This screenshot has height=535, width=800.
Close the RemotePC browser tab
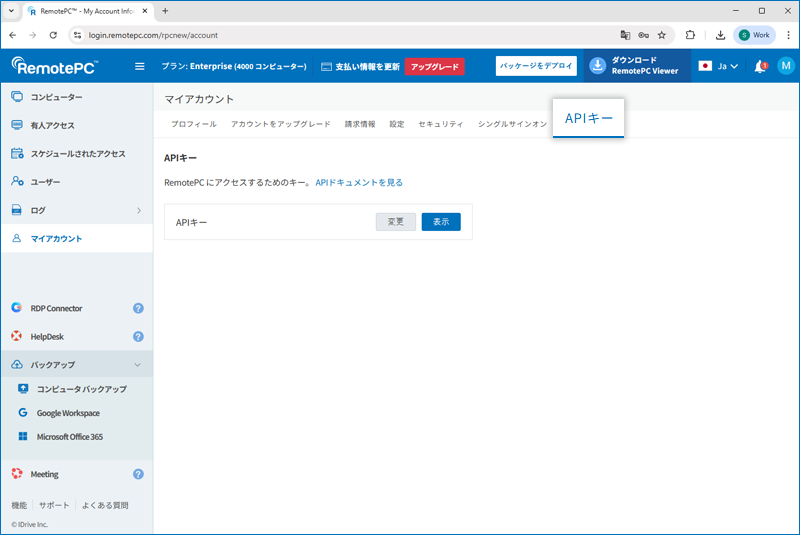(145, 11)
